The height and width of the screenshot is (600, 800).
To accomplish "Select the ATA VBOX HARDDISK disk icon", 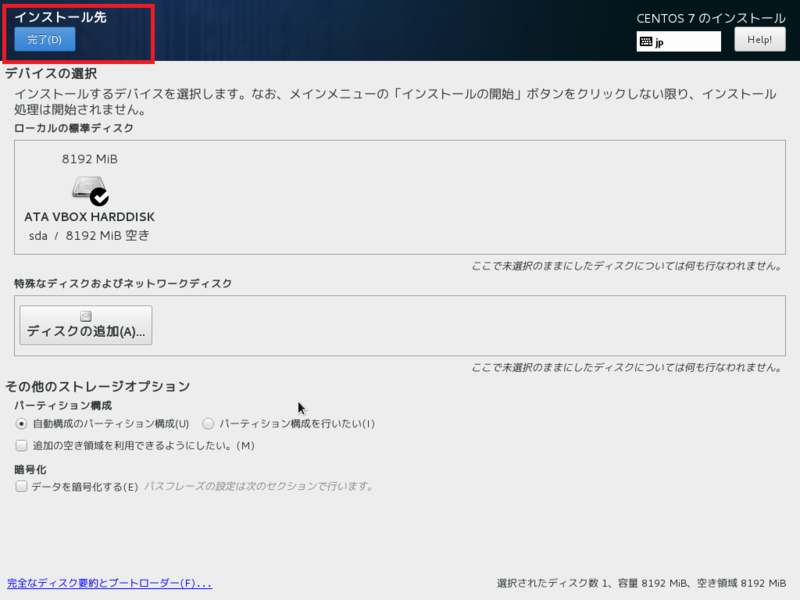I will (89, 190).
